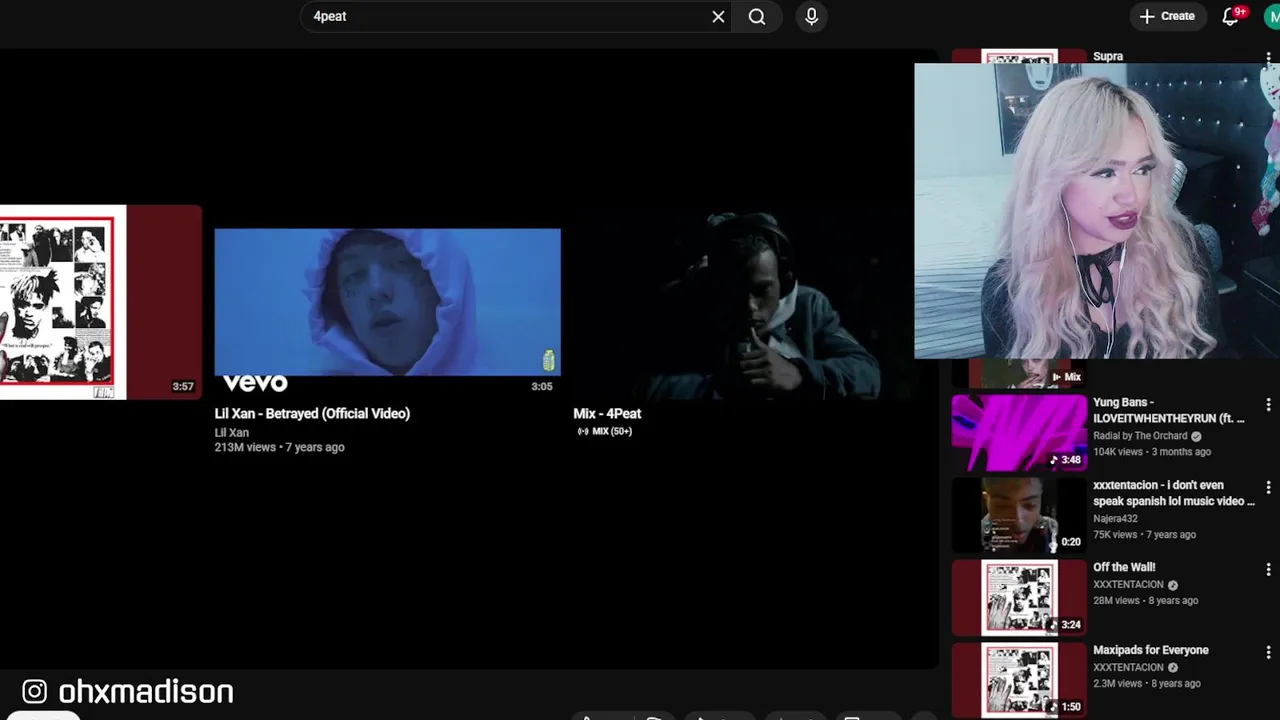This screenshot has height=720, width=1280.
Task: Click 213M views • 7 years ago text
Action: click(279, 448)
